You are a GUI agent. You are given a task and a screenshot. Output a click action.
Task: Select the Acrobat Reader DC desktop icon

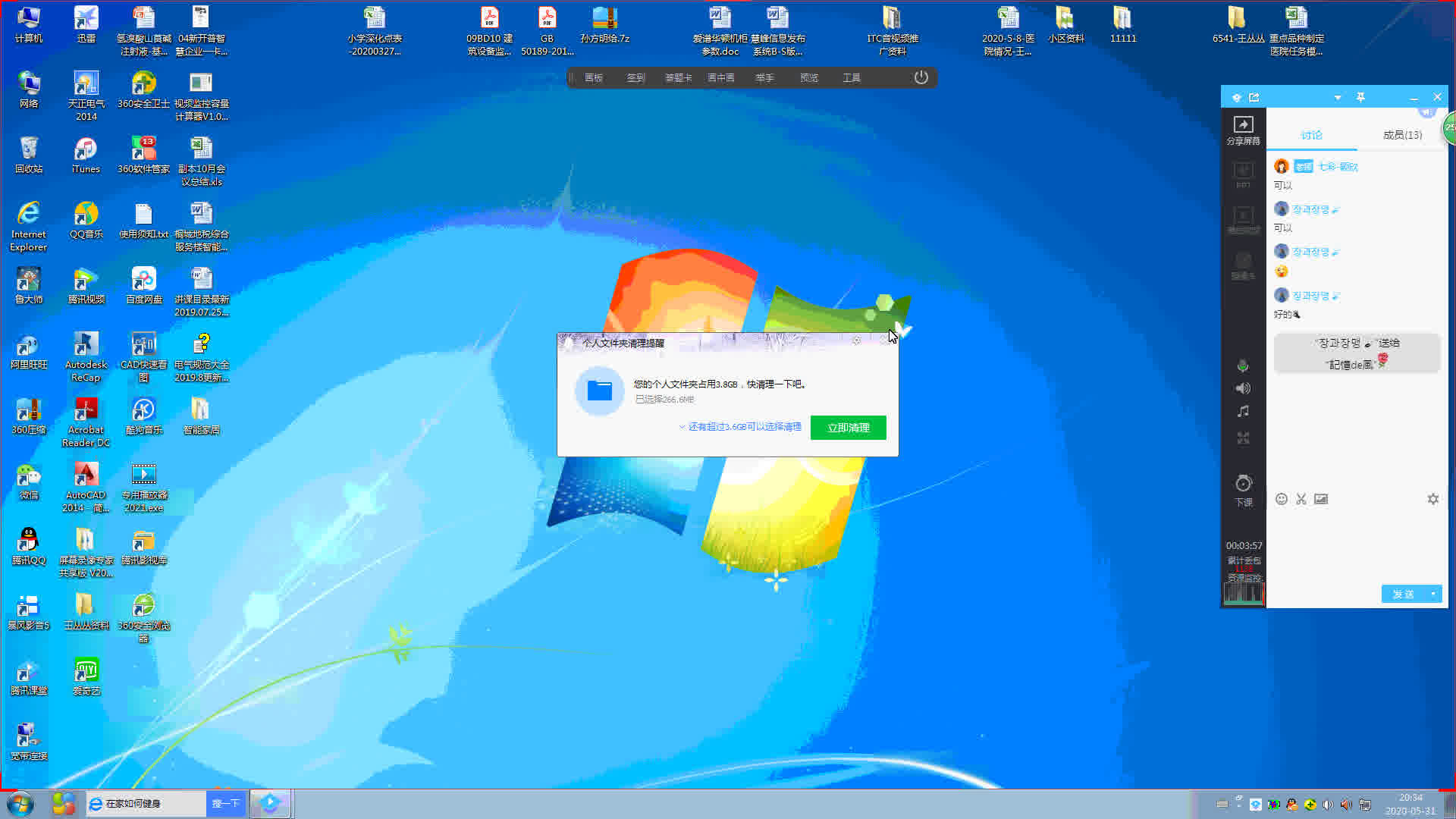coord(86,422)
